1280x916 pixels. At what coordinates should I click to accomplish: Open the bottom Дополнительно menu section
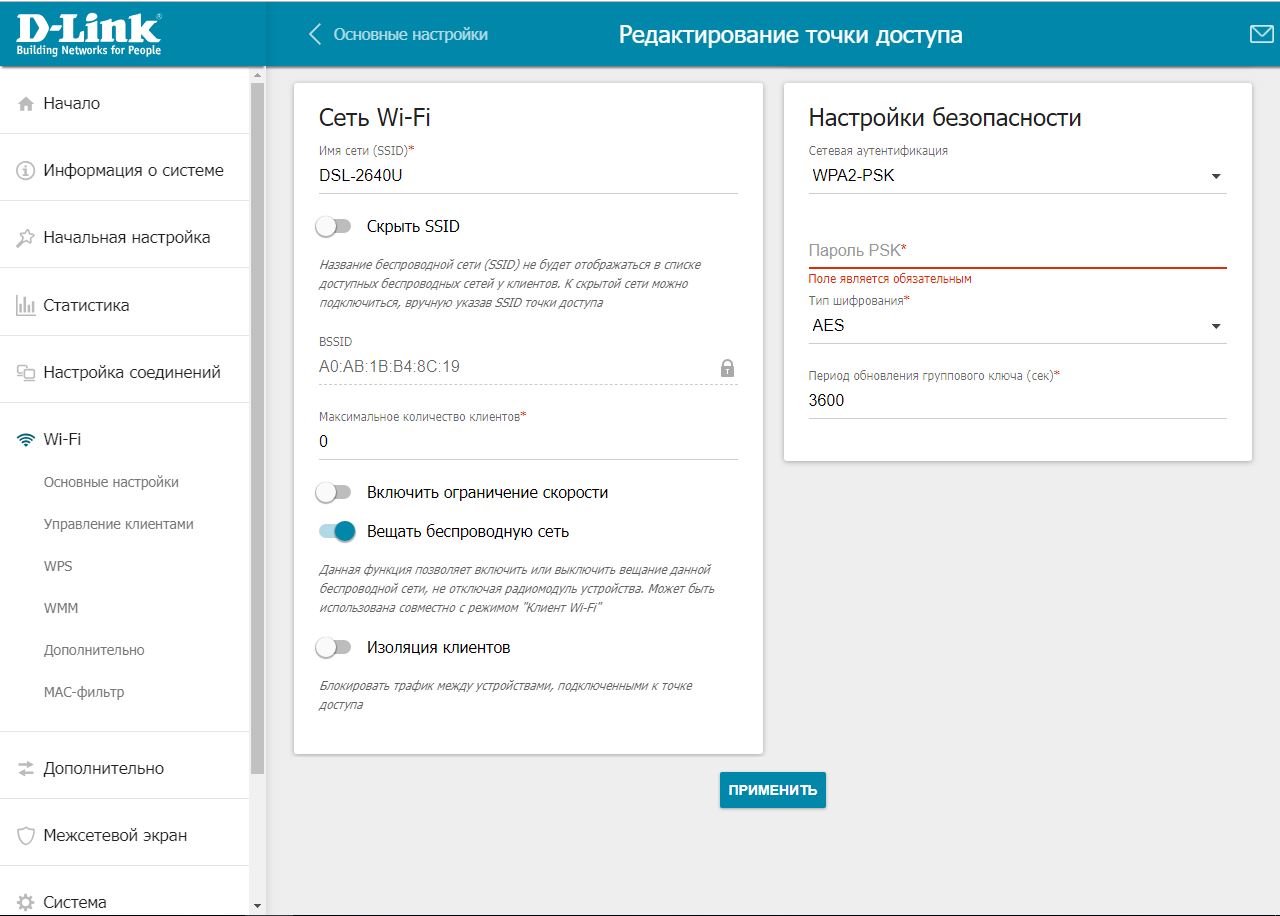pos(124,768)
